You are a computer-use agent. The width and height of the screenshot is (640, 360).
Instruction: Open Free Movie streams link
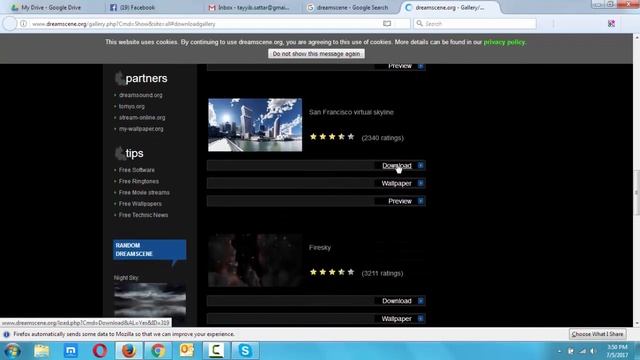pyautogui.click(x=144, y=192)
